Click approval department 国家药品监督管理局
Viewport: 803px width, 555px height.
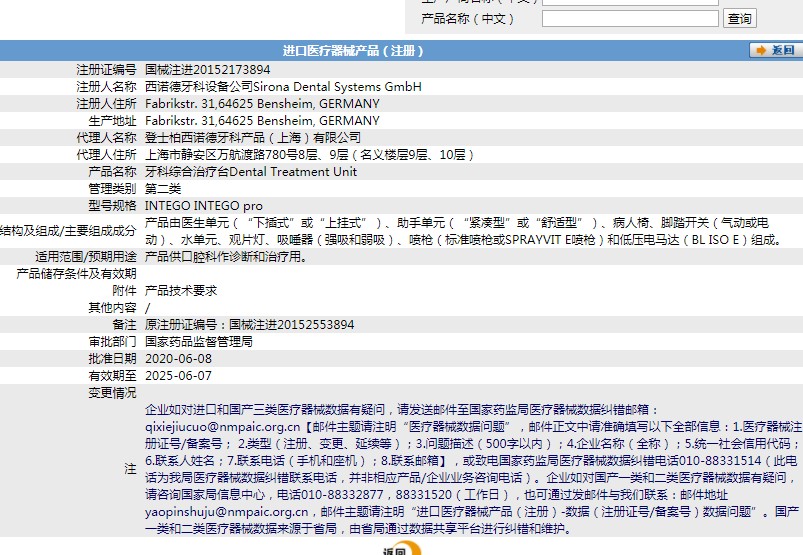199,341
